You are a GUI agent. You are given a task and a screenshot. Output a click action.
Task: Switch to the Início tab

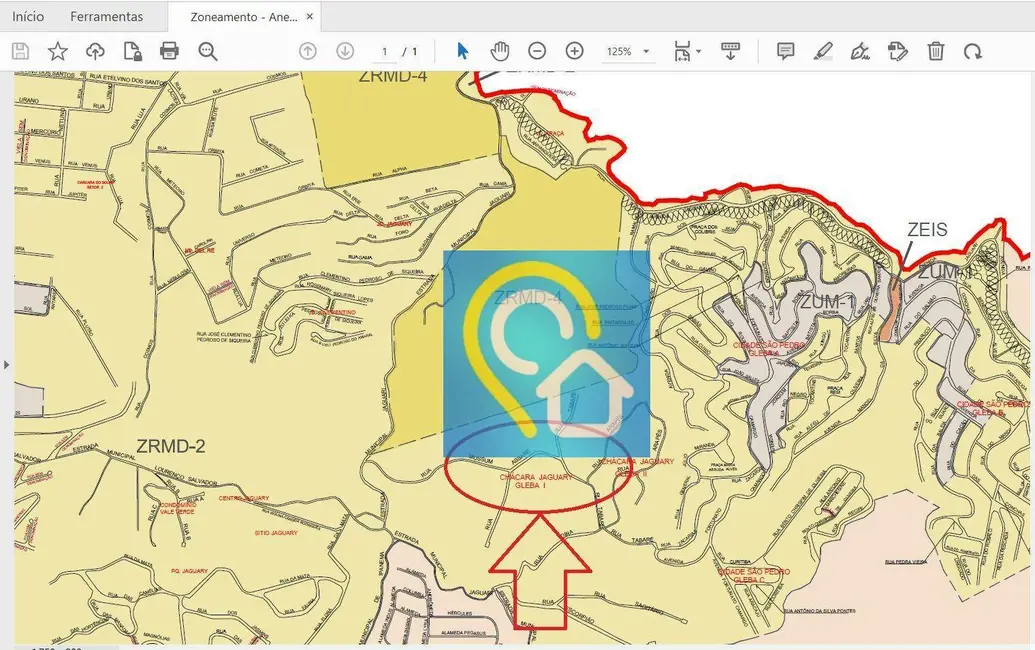click(28, 16)
